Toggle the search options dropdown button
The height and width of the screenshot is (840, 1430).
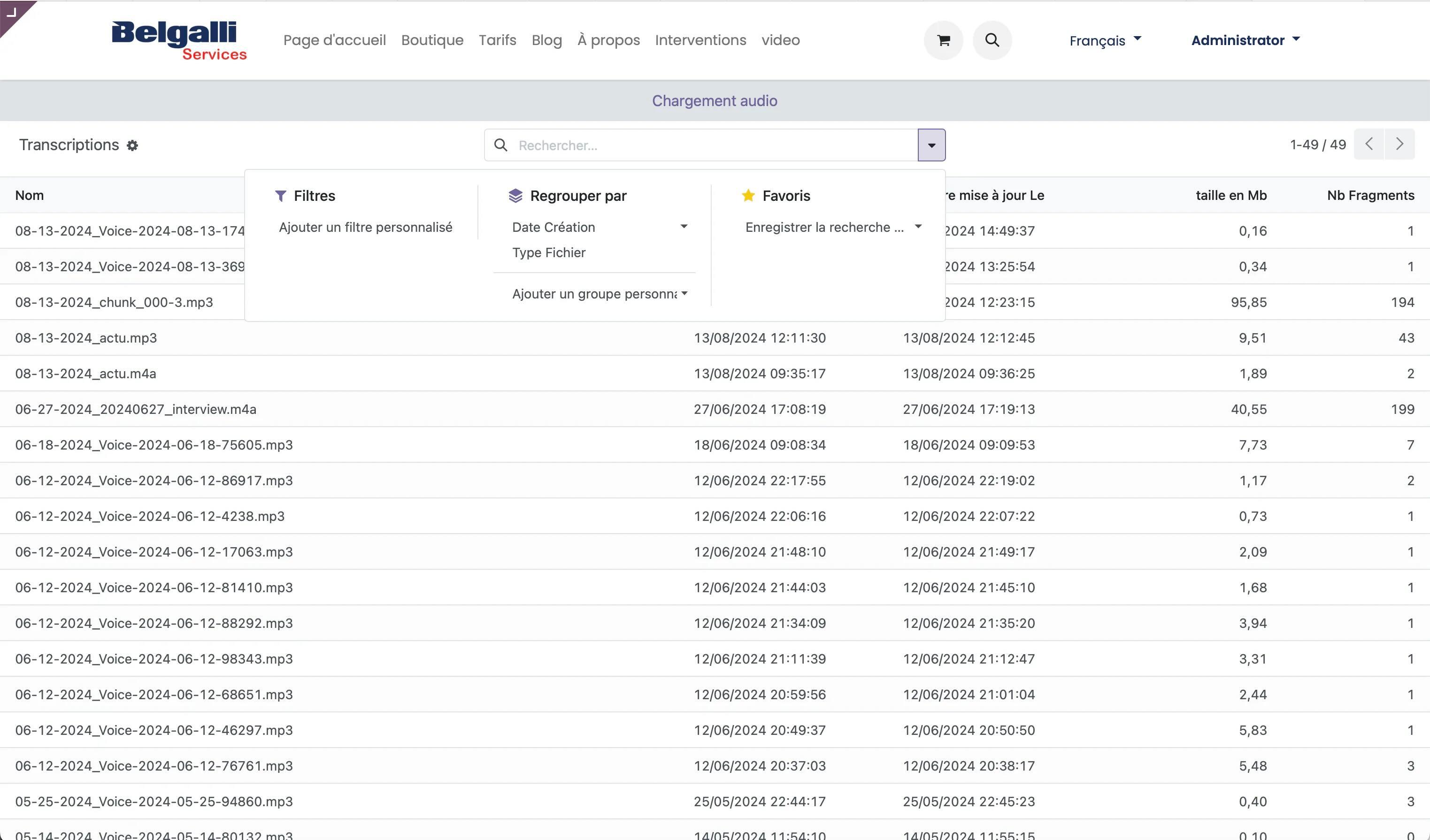[x=931, y=145]
